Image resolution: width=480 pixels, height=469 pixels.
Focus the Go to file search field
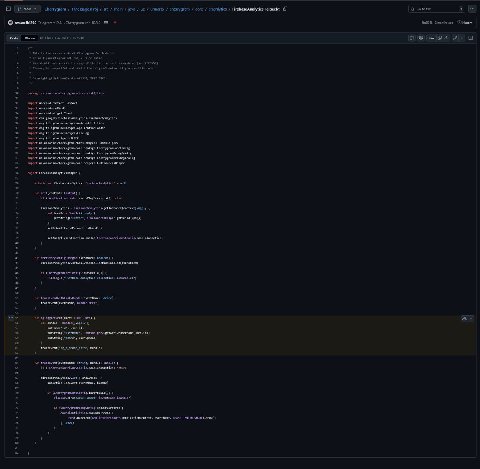436,9
